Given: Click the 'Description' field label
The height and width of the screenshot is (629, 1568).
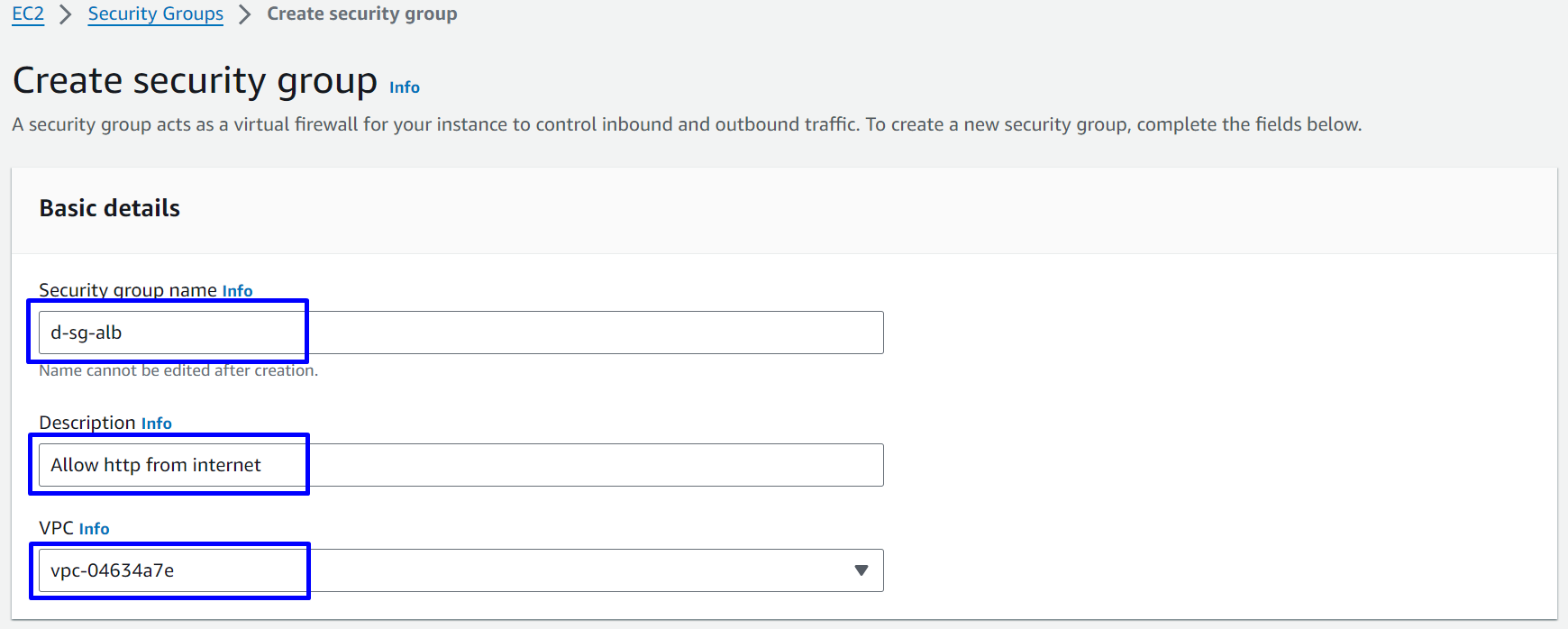Looking at the screenshot, I should [x=87, y=423].
